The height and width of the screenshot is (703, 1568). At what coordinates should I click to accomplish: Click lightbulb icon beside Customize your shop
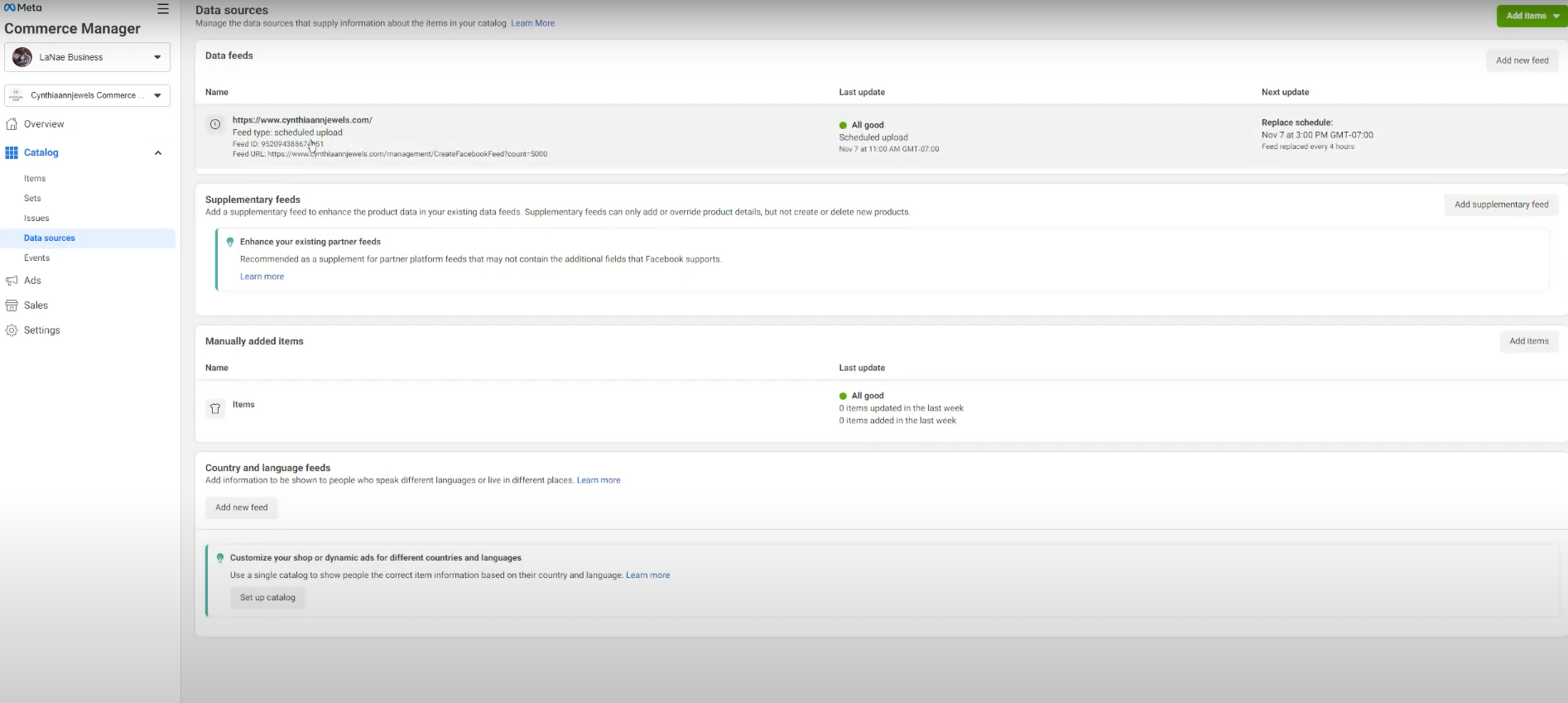220,558
